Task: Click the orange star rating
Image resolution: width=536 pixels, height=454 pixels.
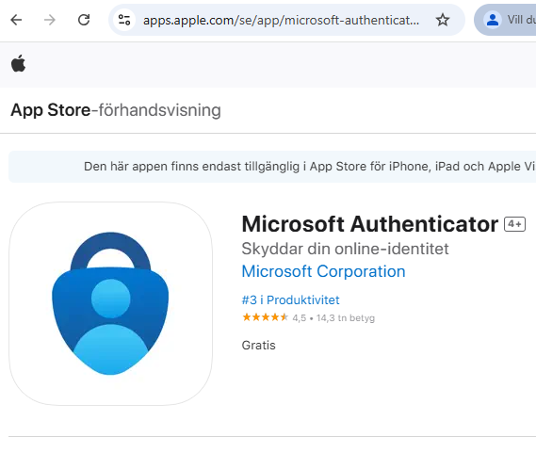Action: coord(265,318)
